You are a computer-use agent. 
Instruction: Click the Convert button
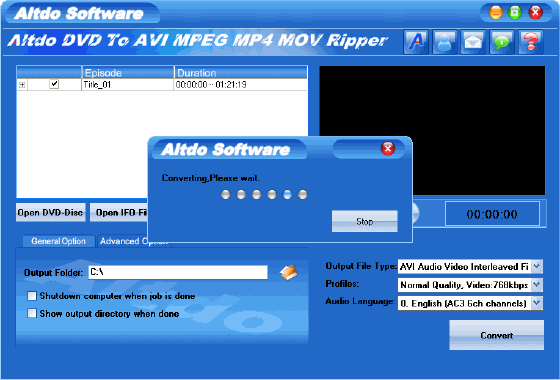[496, 335]
